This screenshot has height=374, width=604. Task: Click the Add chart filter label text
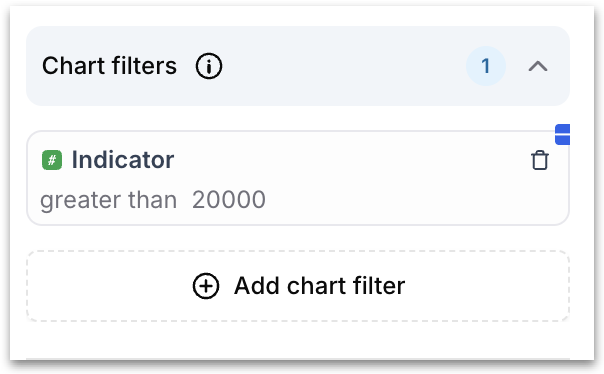(319, 286)
